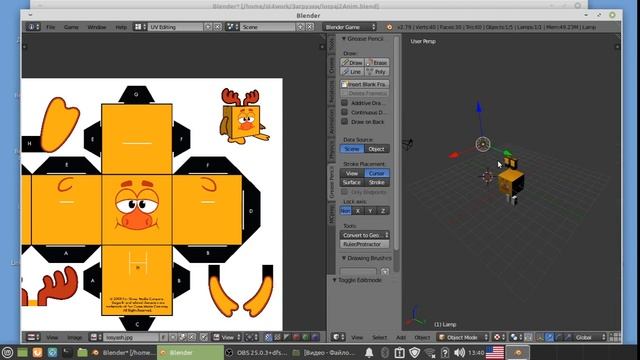
Task: Lock grease pencil axis to X
Action: click(358, 211)
